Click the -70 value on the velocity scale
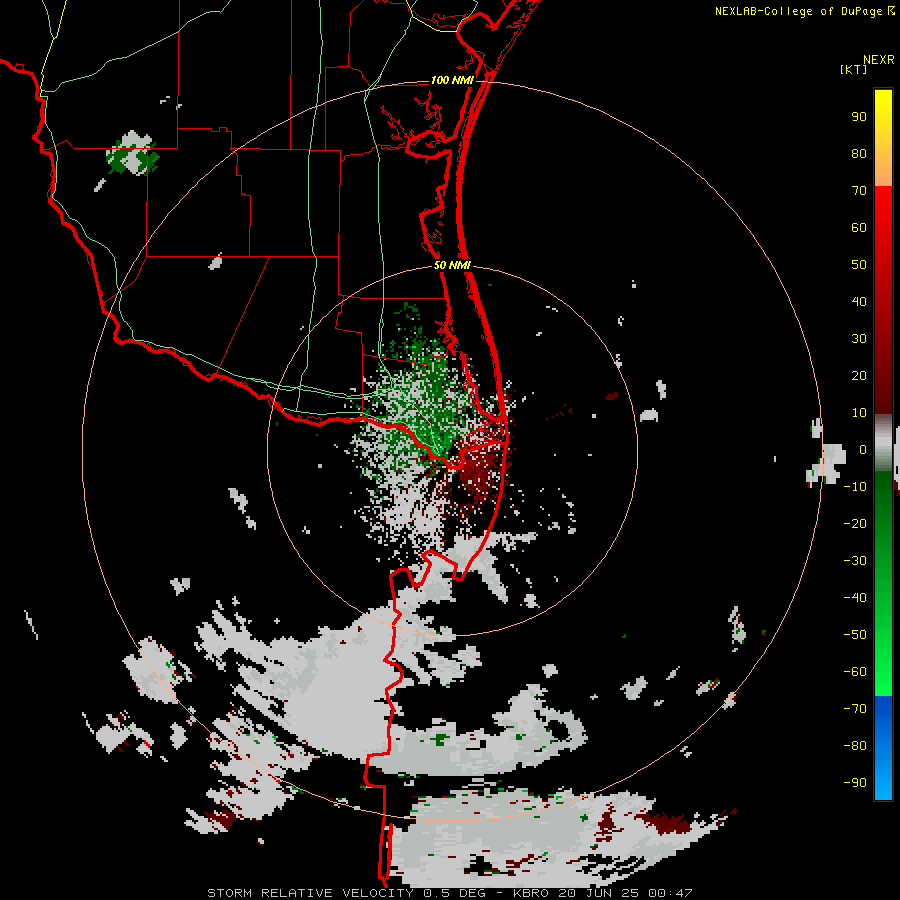This screenshot has width=900, height=900. [x=855, y=709]
